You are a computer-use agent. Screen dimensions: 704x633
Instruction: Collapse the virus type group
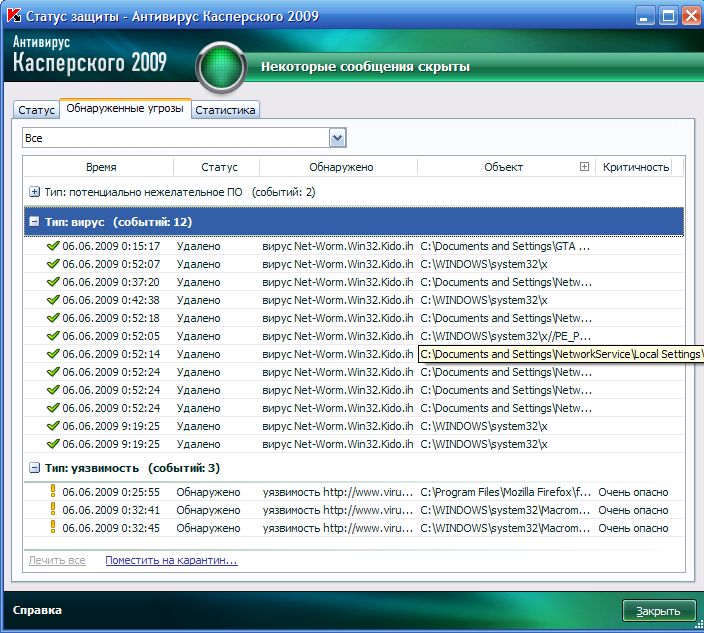click(35, 222)
